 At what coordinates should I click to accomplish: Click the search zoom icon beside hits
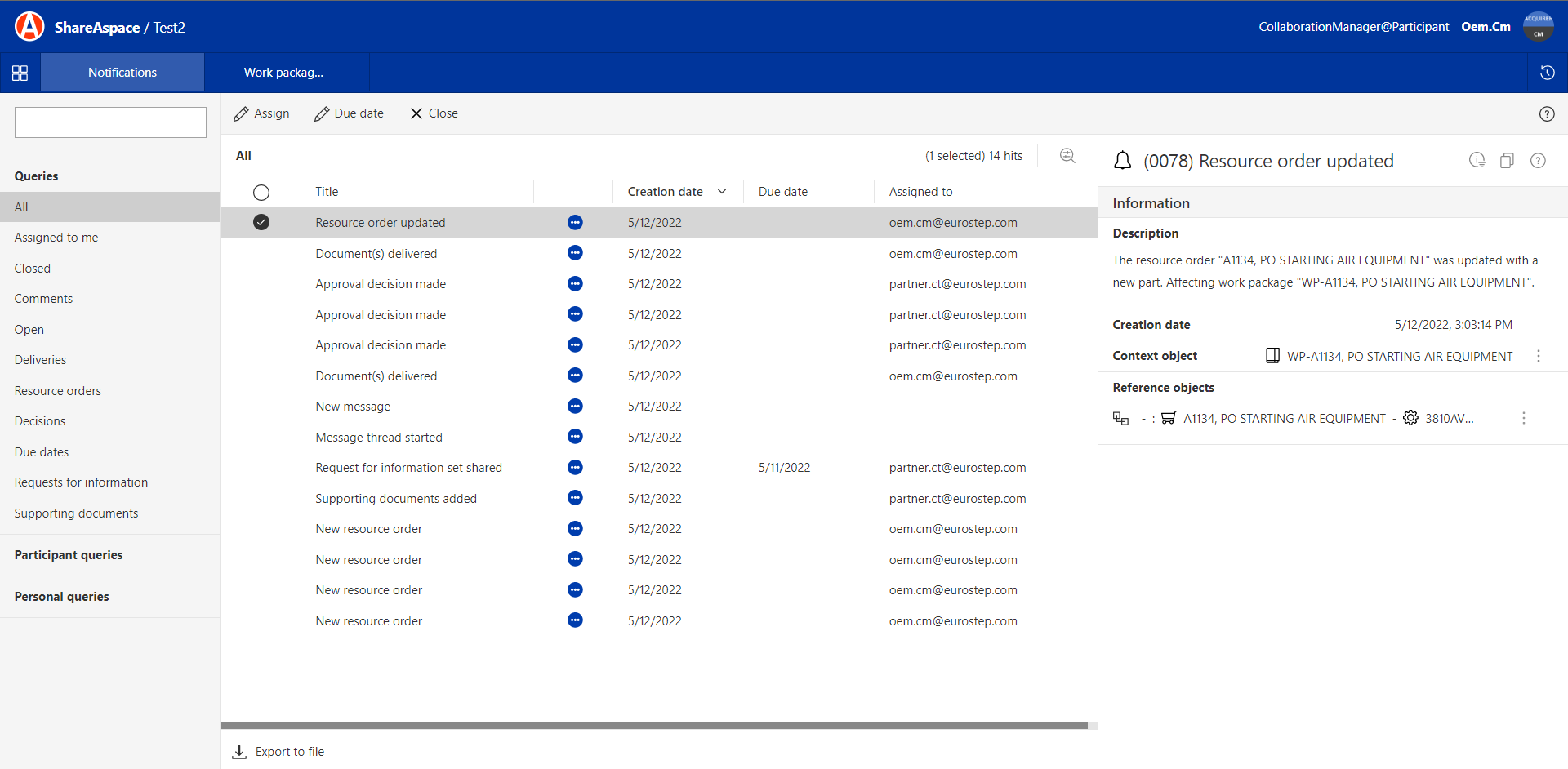point(1067,156)
